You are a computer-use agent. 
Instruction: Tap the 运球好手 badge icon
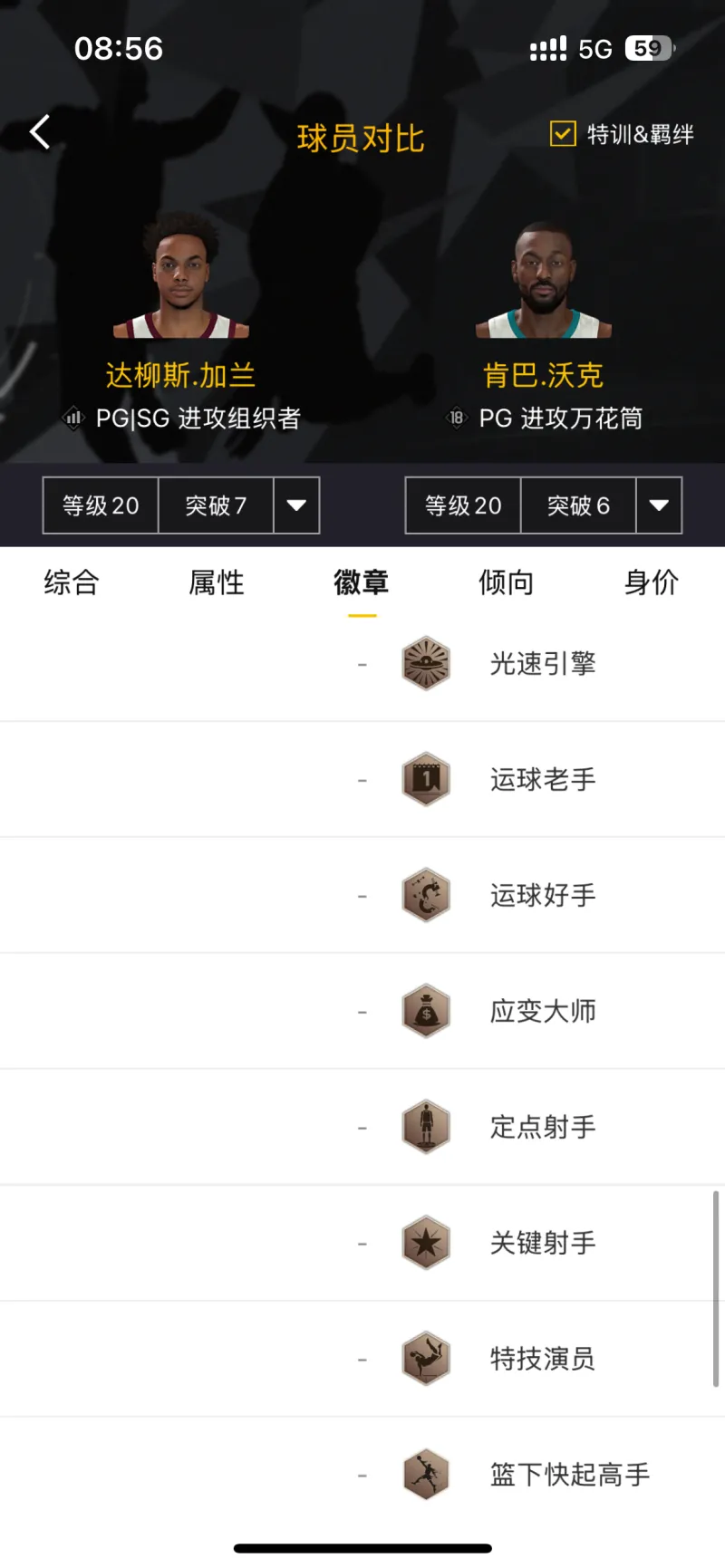(426, 895)
